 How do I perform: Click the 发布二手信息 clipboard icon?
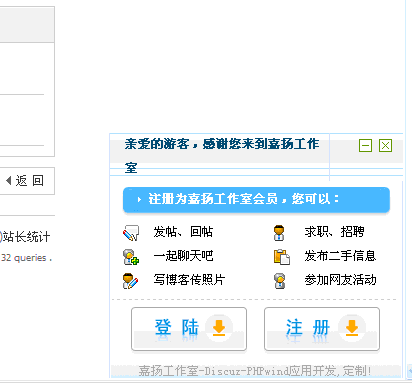(x=282, y=257)
